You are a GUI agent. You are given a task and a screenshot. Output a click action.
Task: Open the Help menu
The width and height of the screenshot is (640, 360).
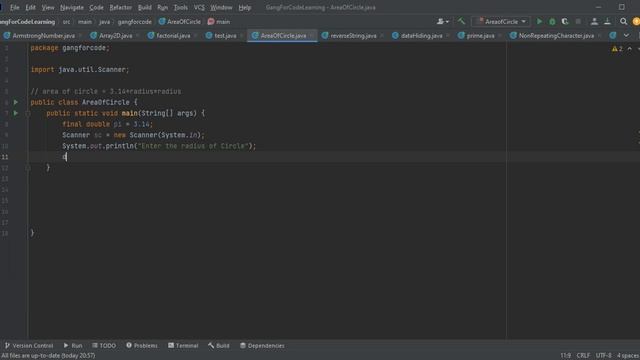244,7
